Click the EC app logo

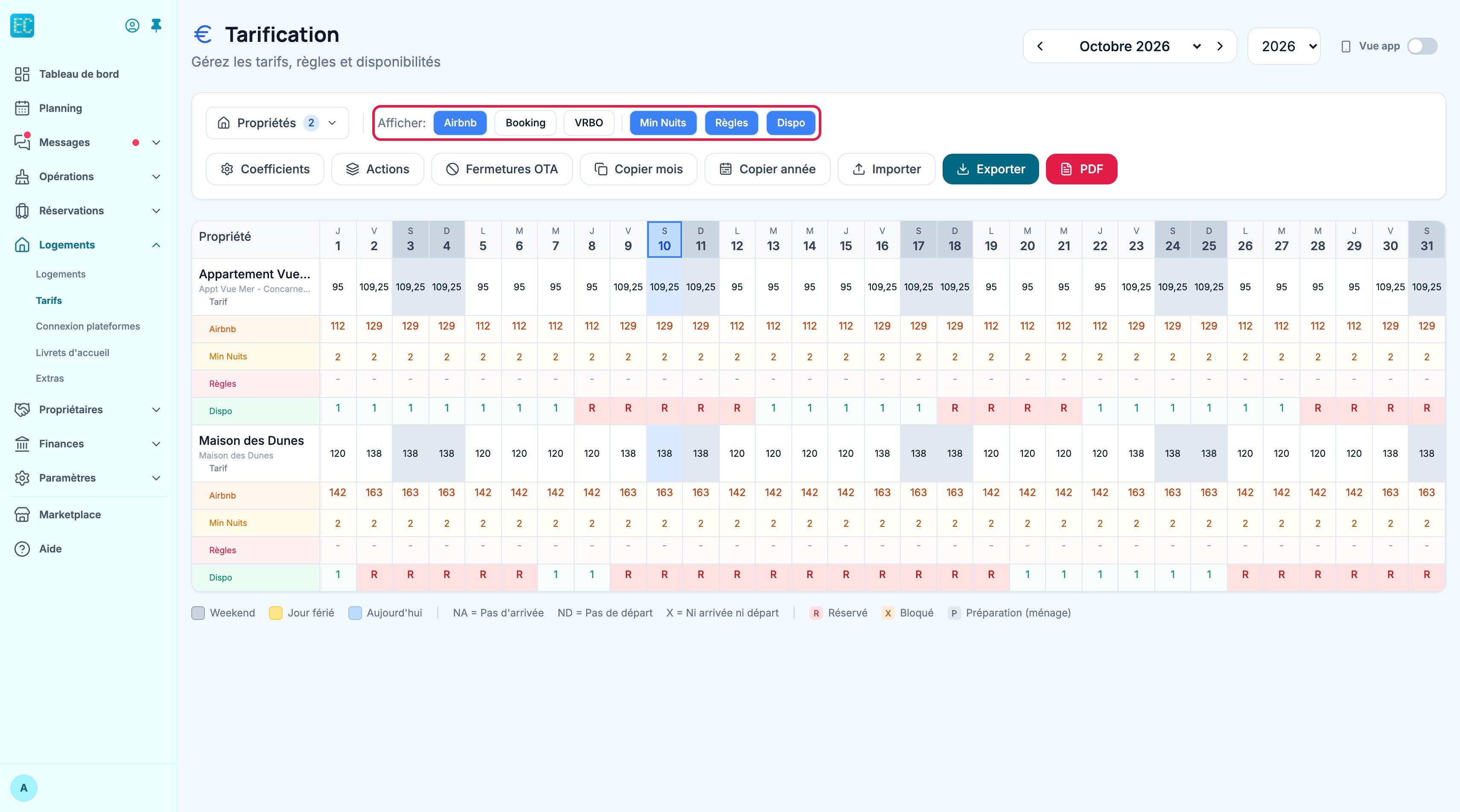[x=22, y=26]
